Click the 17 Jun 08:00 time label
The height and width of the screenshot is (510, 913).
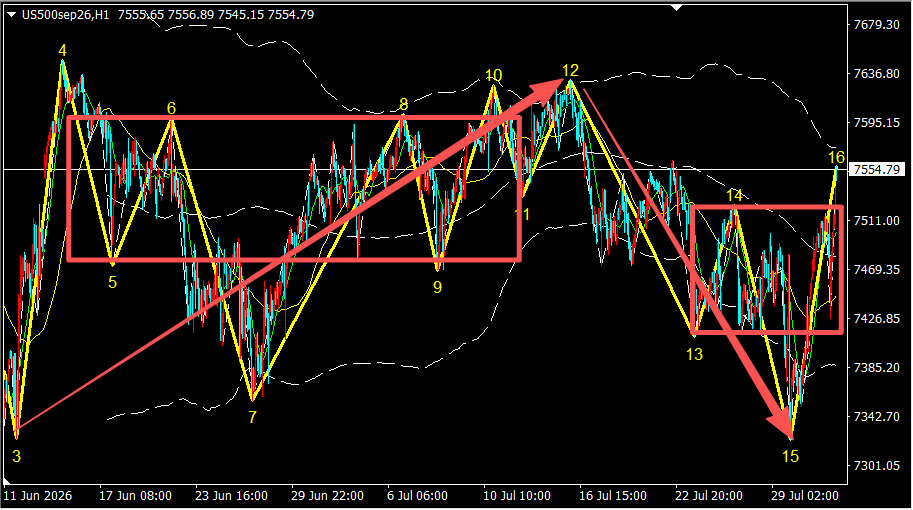coord(135,496)
